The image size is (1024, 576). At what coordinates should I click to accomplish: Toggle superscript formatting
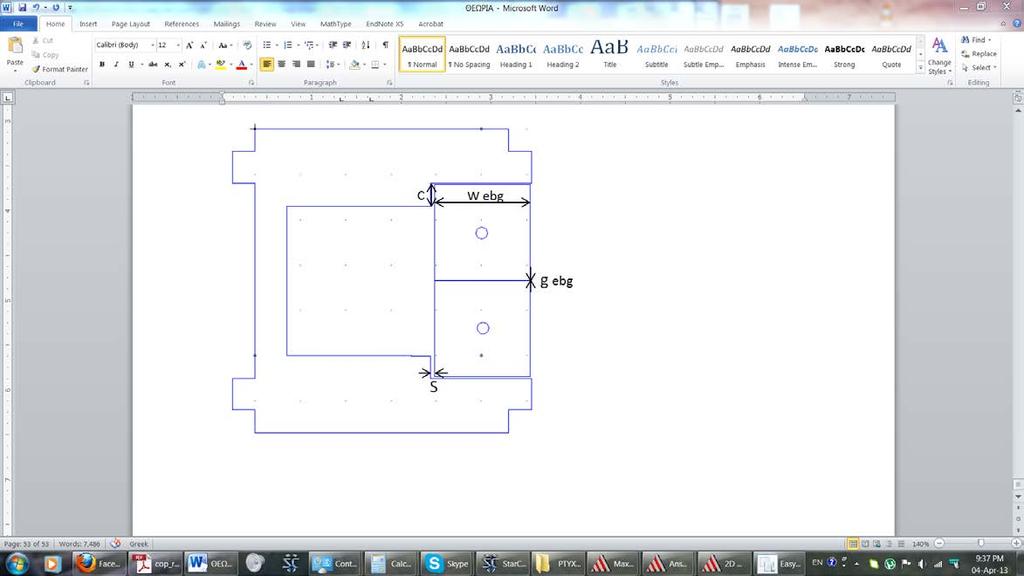[182, 64]
